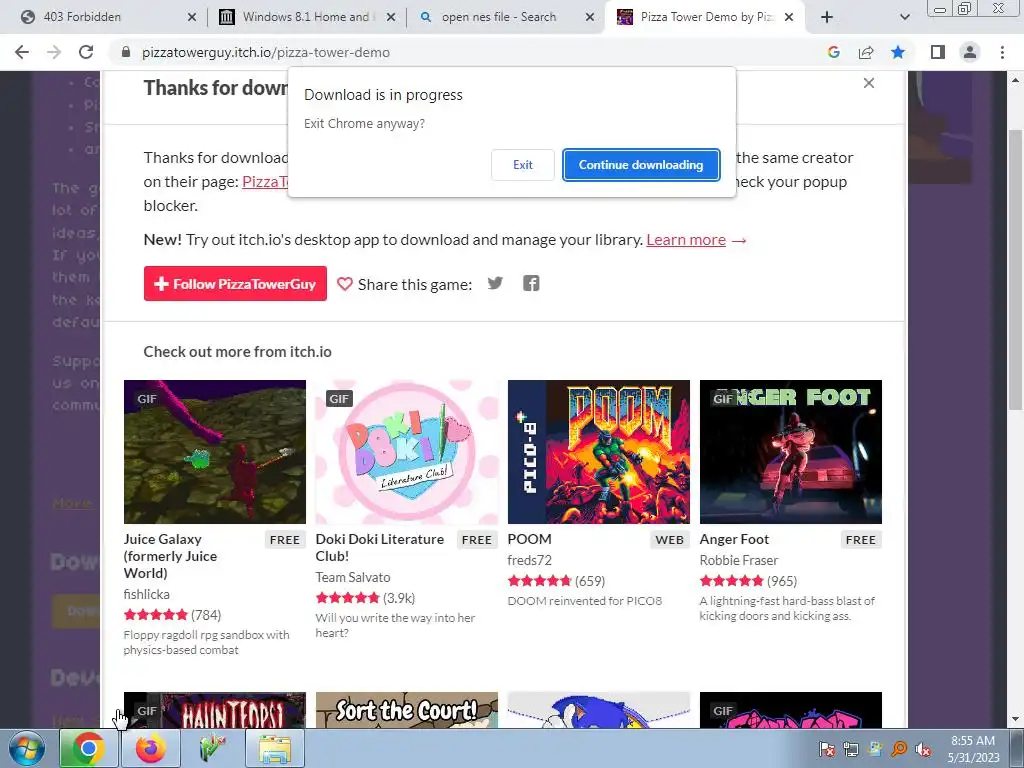The image size is (1024, 768).
Task: Close the Thanks for downloading overlay
Action: click(869, 83)
